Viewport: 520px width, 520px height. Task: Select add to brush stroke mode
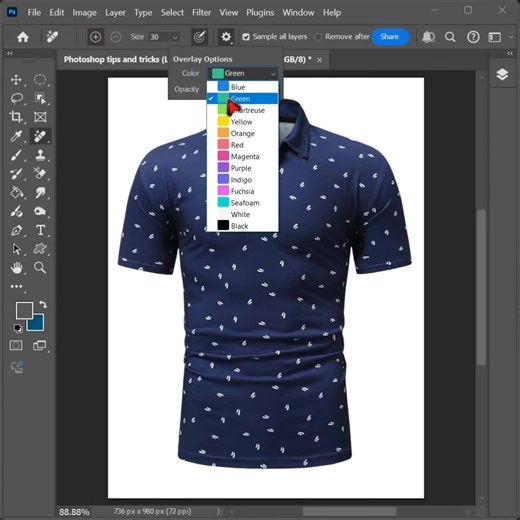point(95,37)
